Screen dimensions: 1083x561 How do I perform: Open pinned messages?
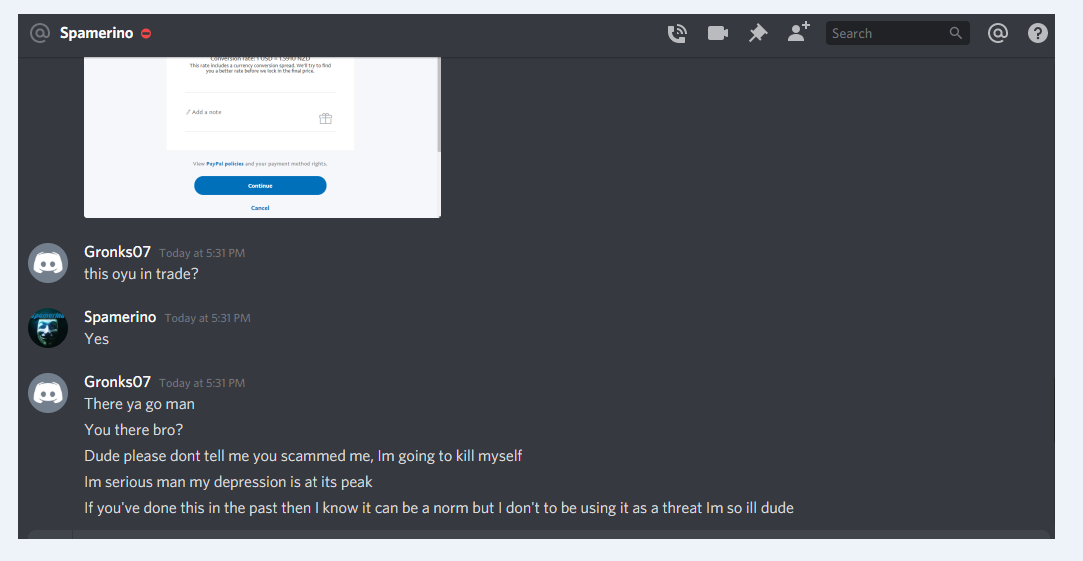click(758, 33)
